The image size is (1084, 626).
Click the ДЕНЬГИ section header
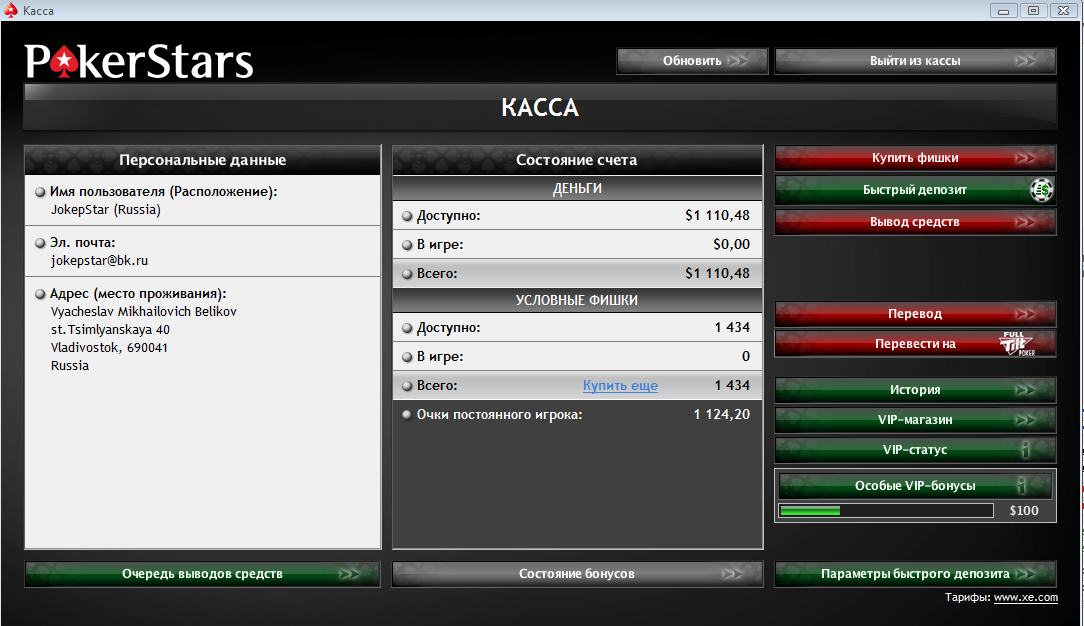pos(577,188)
